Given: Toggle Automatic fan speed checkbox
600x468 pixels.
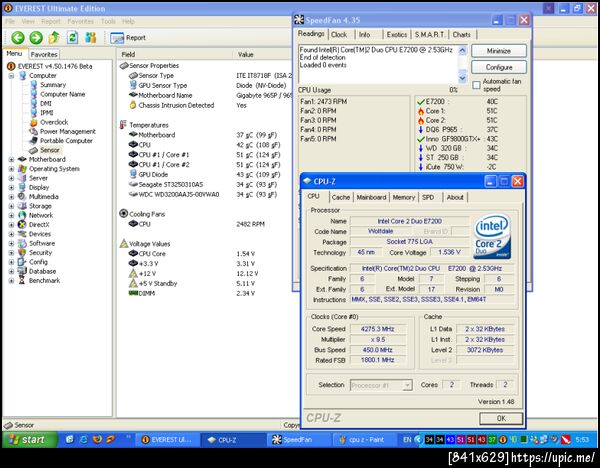Looking at the screenshot, I should coord(476,85).
